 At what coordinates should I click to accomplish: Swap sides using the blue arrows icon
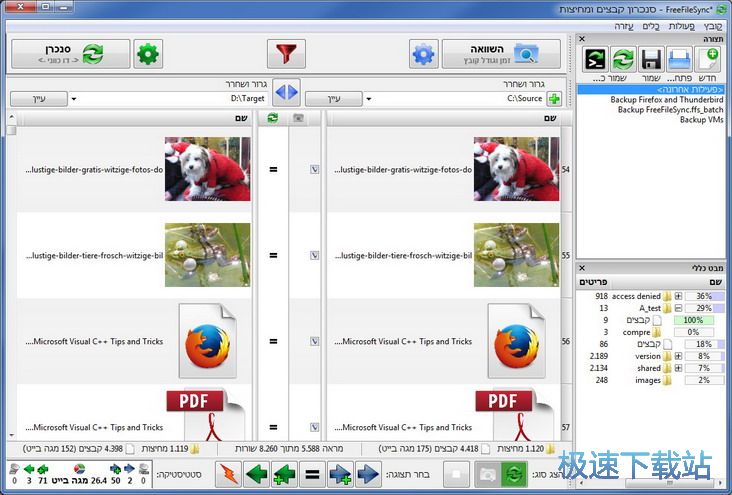click(287, 92)
